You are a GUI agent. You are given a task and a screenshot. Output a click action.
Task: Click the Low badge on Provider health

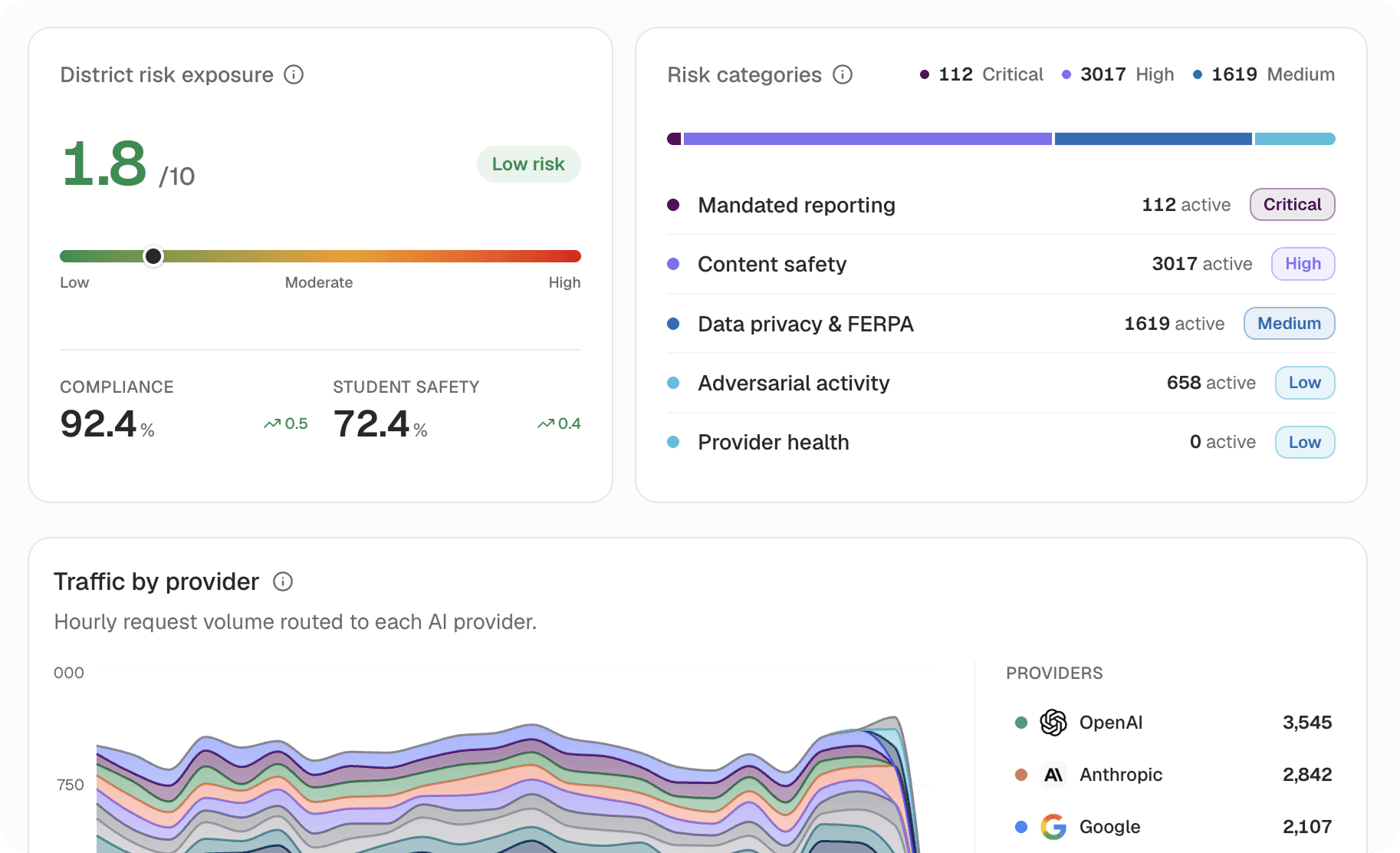point(1304,443)
